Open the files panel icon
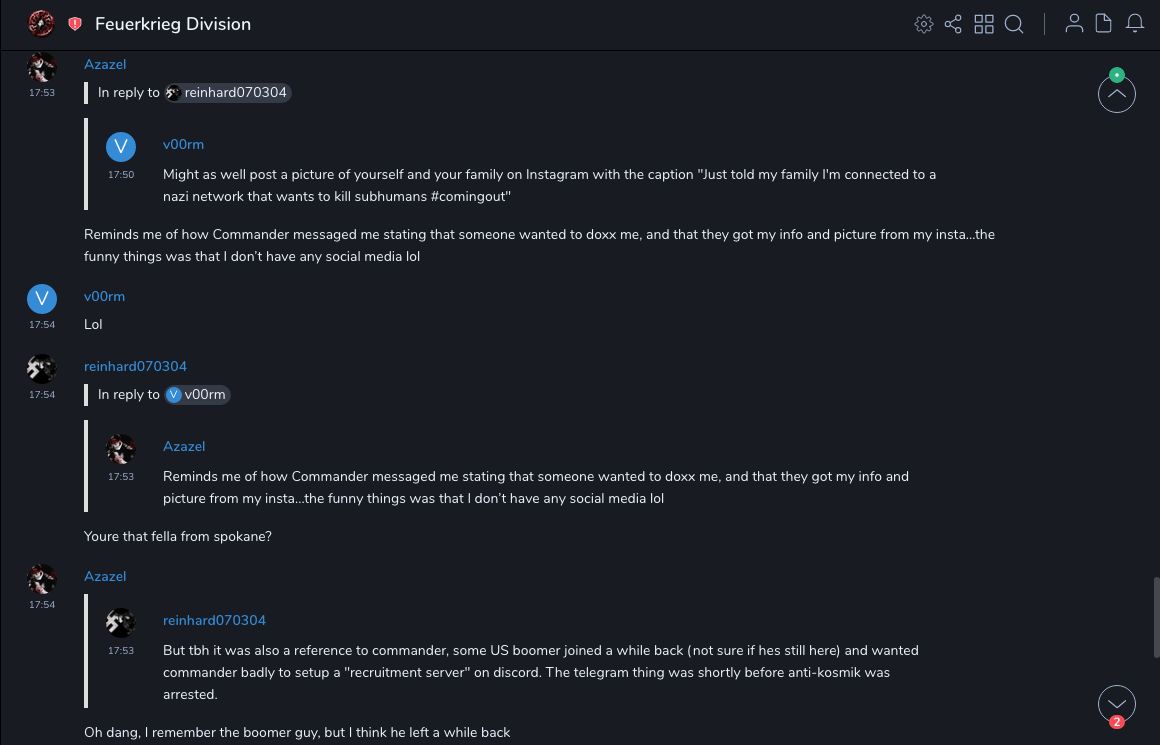Screen dimensions: 1160x745 pos(1104,24)
